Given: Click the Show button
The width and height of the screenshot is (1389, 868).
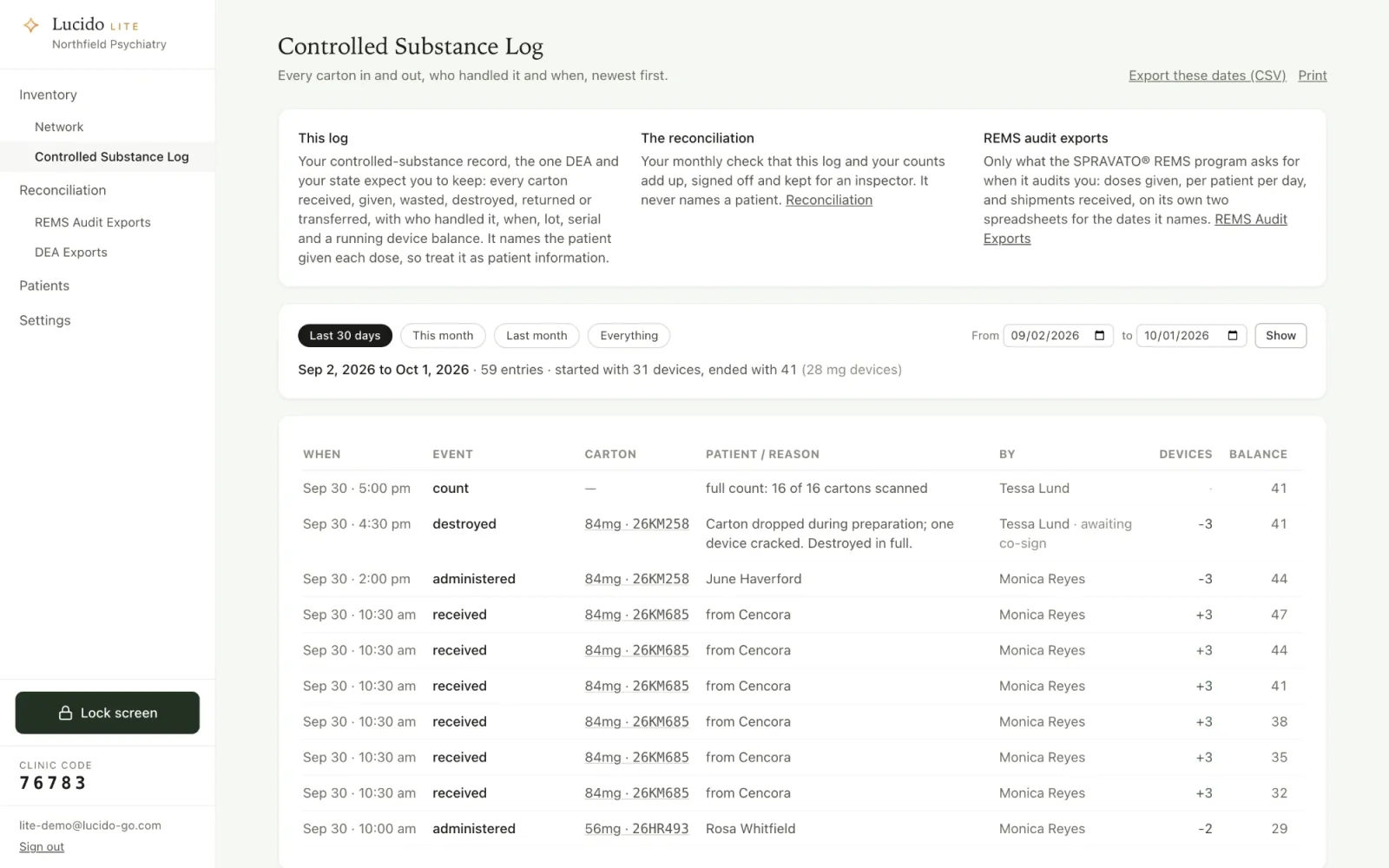Looking at the screenshot, I should pos(1280,336).
